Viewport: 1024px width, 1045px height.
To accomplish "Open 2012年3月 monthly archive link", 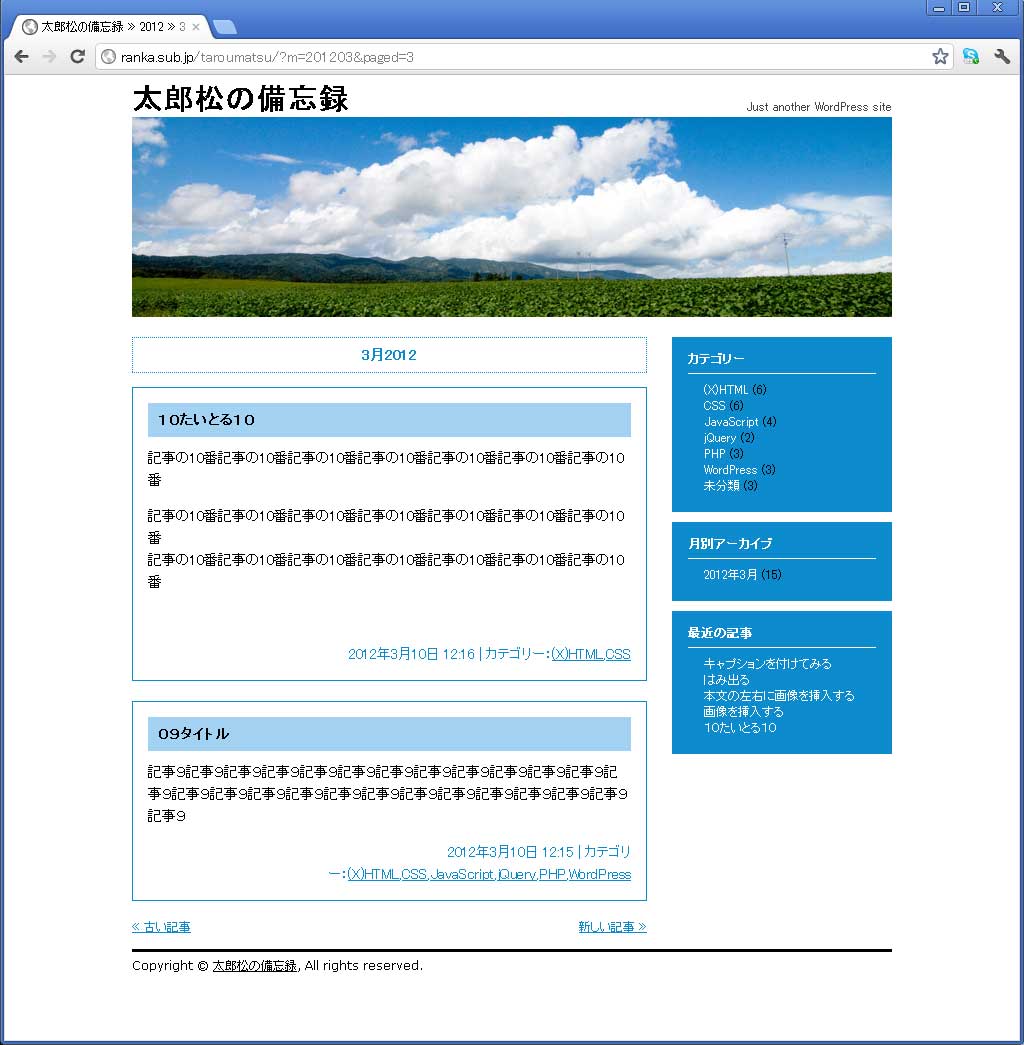I will click(x=730, y=574).
